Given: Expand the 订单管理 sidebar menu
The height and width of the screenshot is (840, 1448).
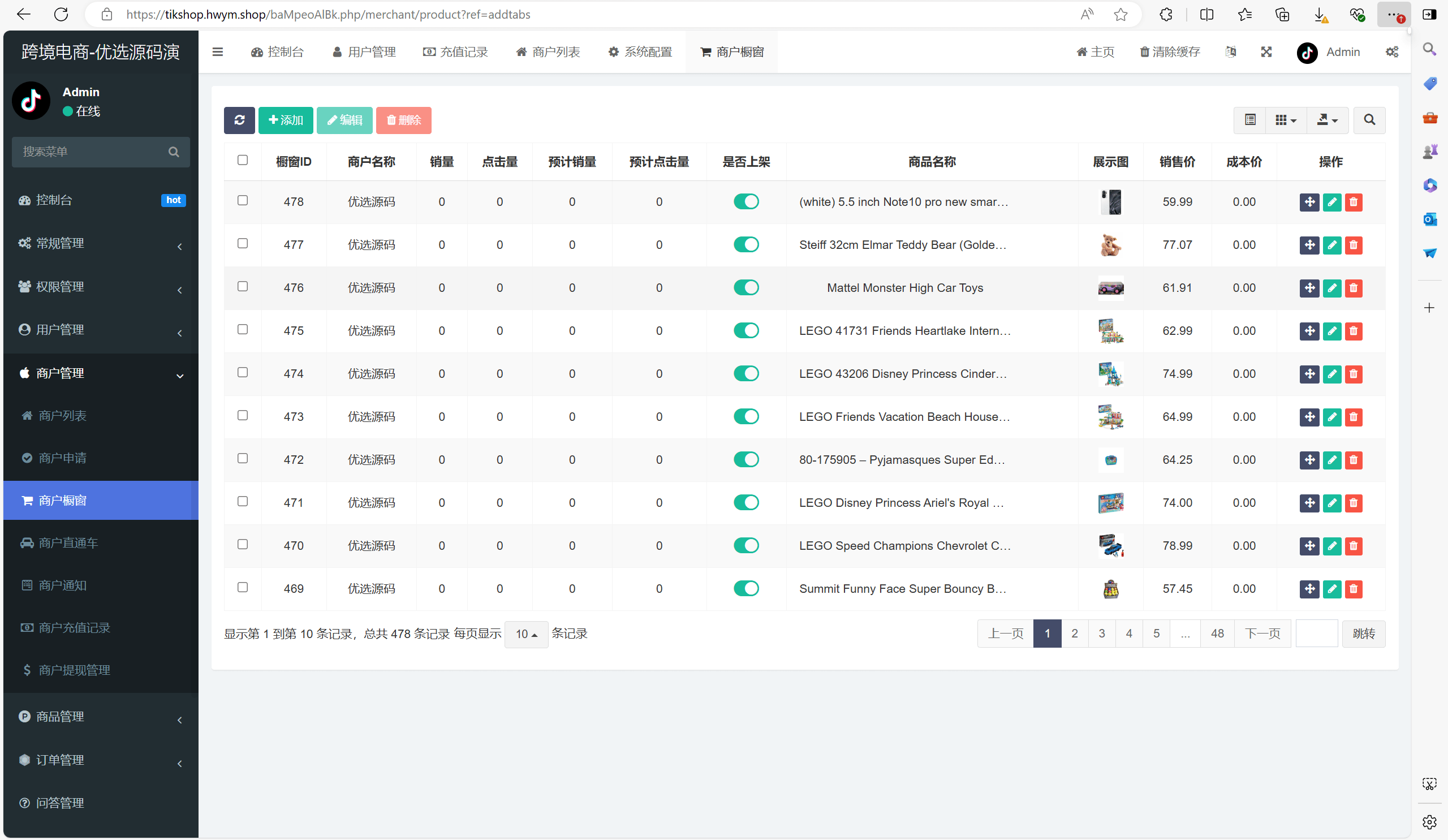Looking at the screenshot, I should pos(101,760).
